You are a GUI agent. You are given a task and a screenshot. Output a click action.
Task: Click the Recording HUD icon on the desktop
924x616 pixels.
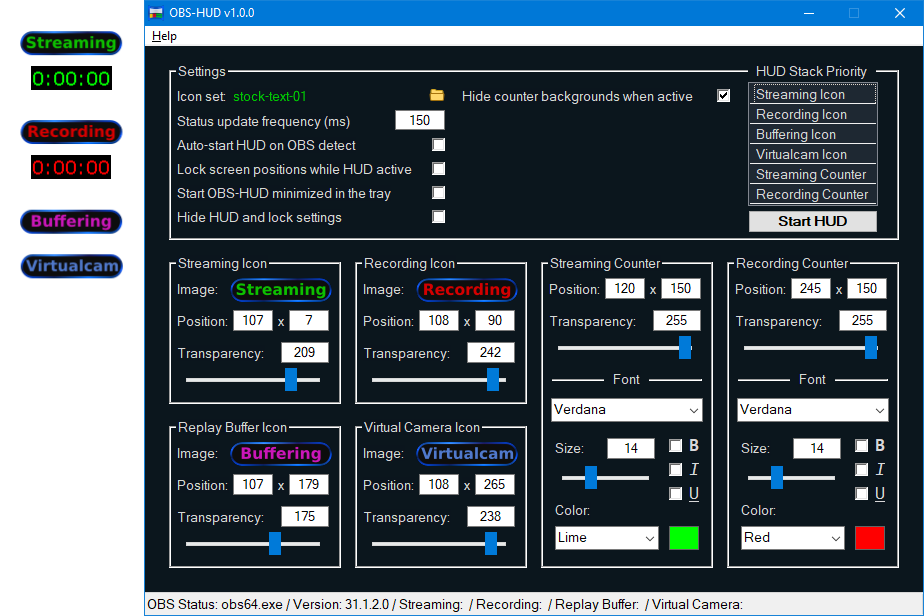[x=71, y=131]
